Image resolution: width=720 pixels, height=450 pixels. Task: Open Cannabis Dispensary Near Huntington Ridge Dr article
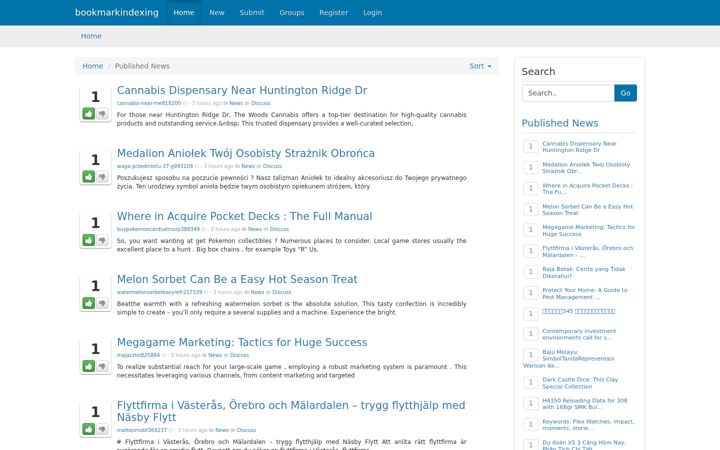[242, 90]
